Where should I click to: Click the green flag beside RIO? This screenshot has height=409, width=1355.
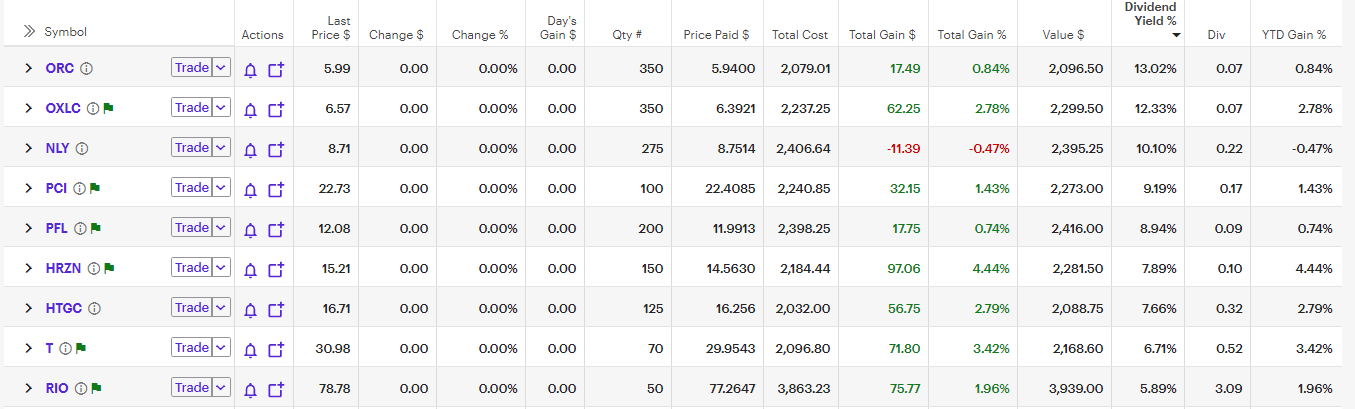pos(97,388)
